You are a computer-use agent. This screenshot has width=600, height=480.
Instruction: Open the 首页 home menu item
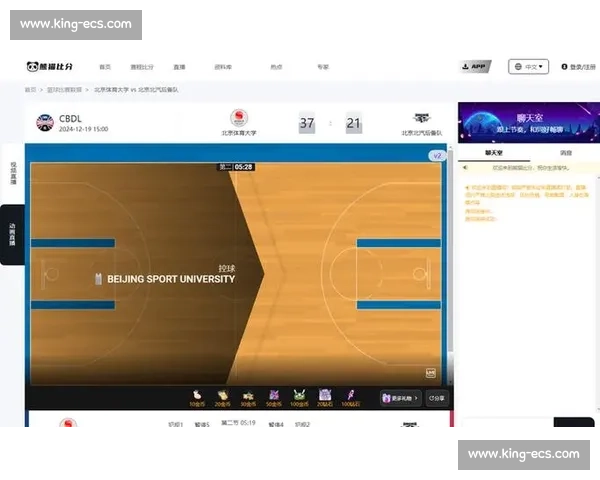coord(105,67)
